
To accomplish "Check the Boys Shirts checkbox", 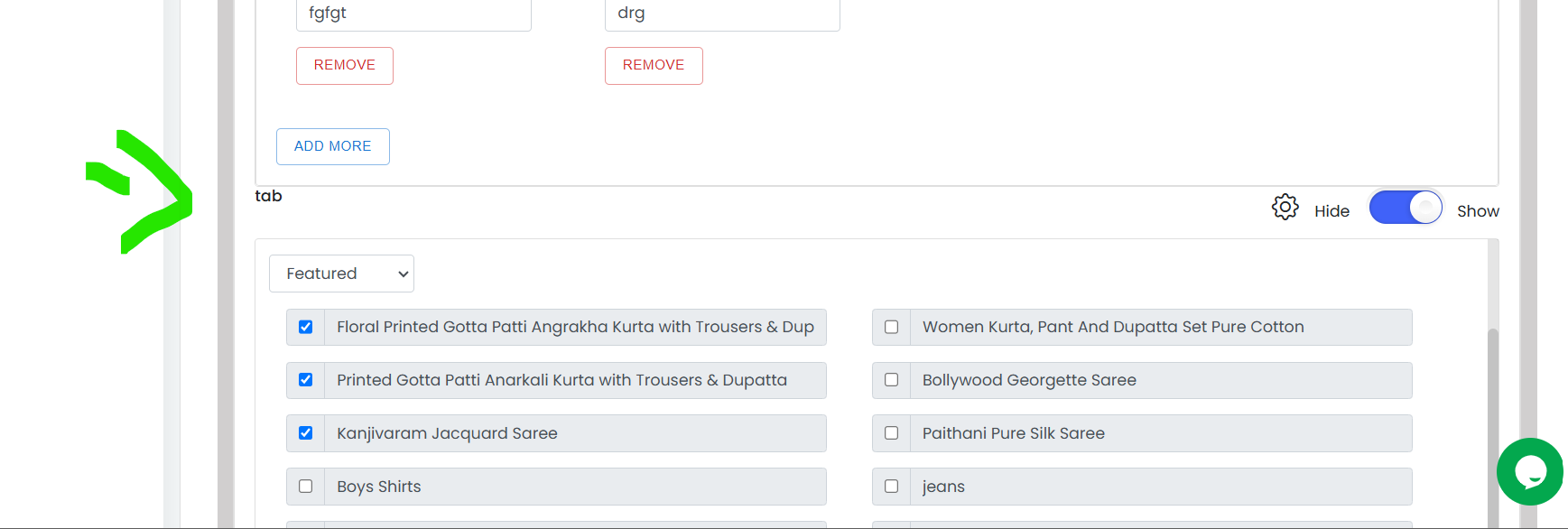I will point(306,487).
